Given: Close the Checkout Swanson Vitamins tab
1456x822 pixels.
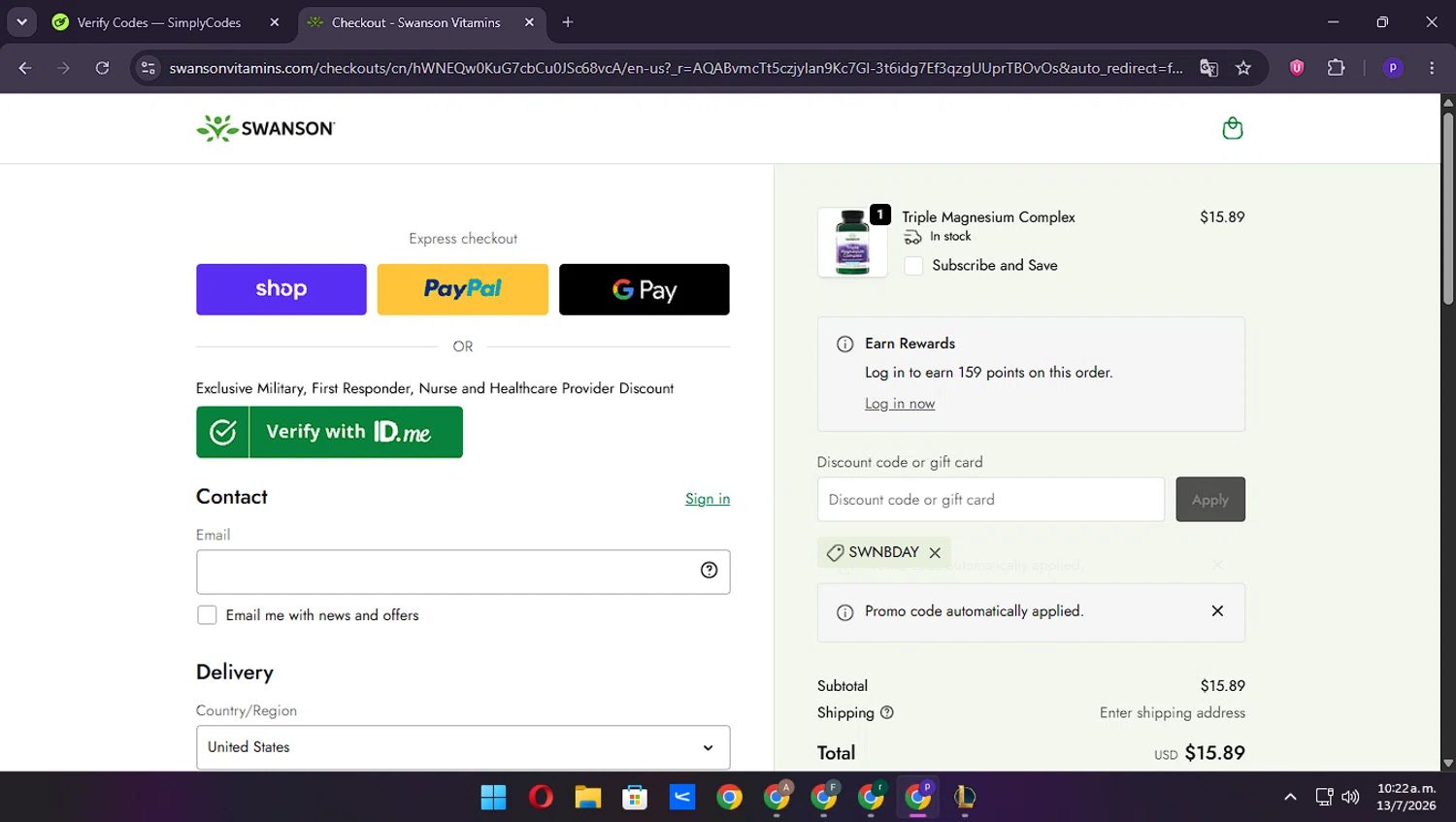Looking at the screenshot, I should pyautogui.click(x=529, y=22).
